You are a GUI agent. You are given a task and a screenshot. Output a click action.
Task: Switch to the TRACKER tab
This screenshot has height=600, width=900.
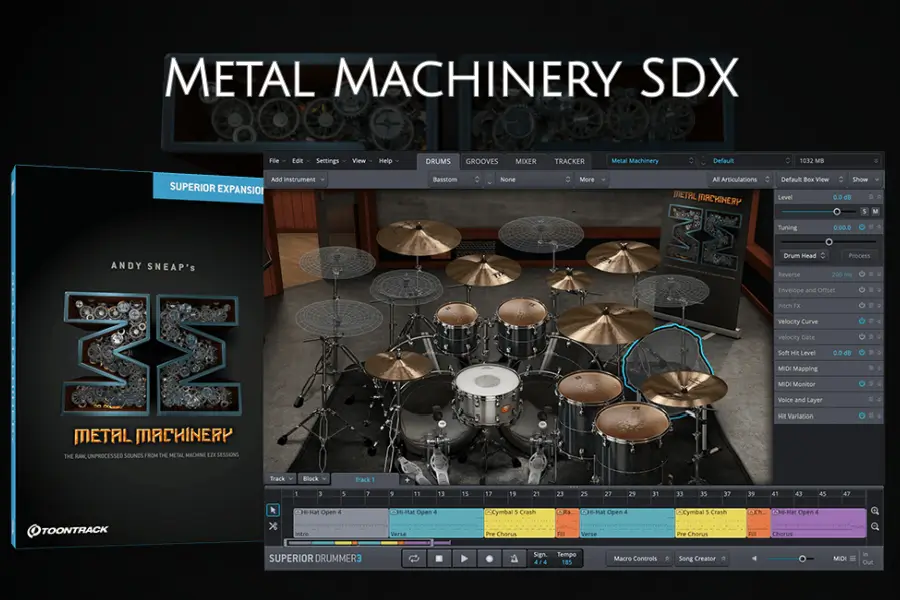pyautogui.click(x=569, y=161)
